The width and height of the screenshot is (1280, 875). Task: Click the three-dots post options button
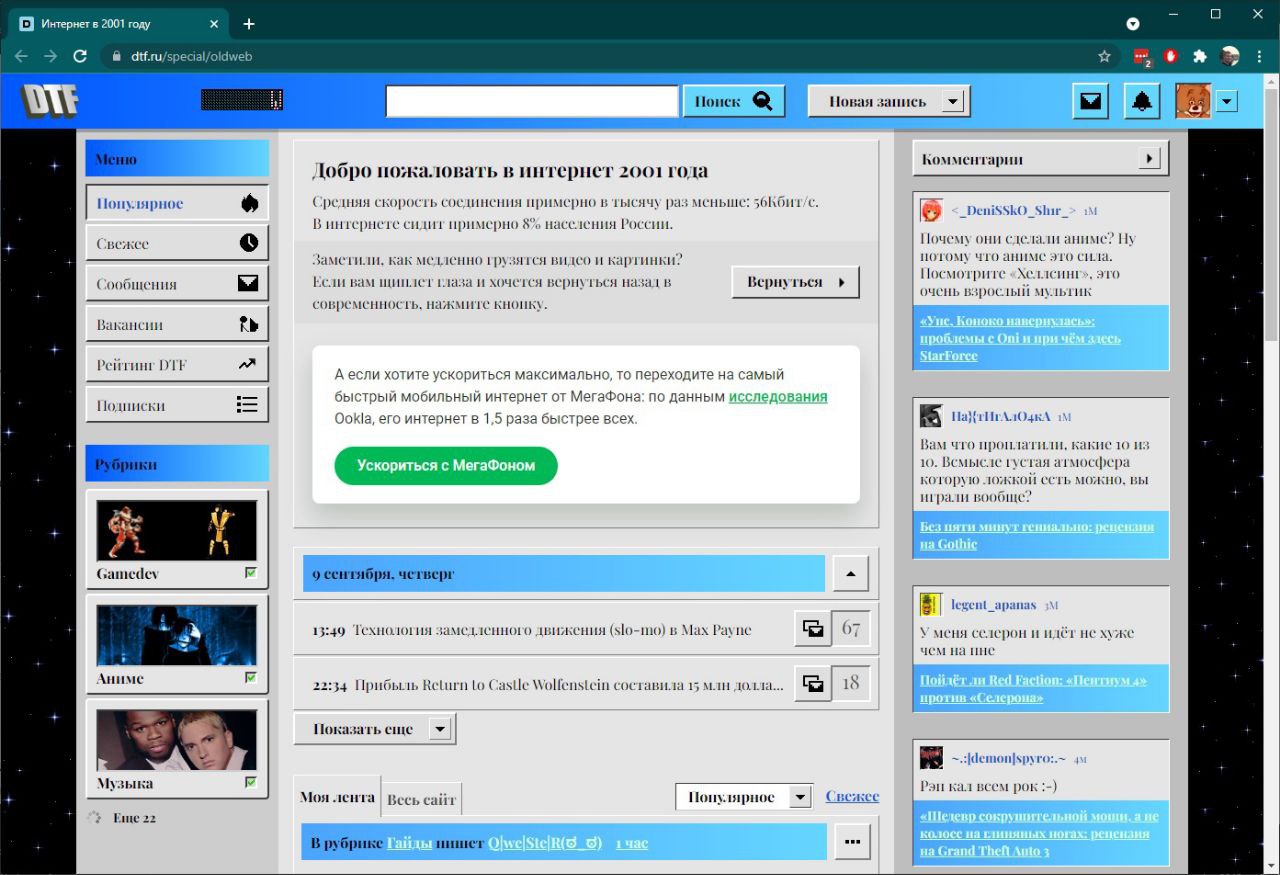pyautogui.click(x=852, y=842)
